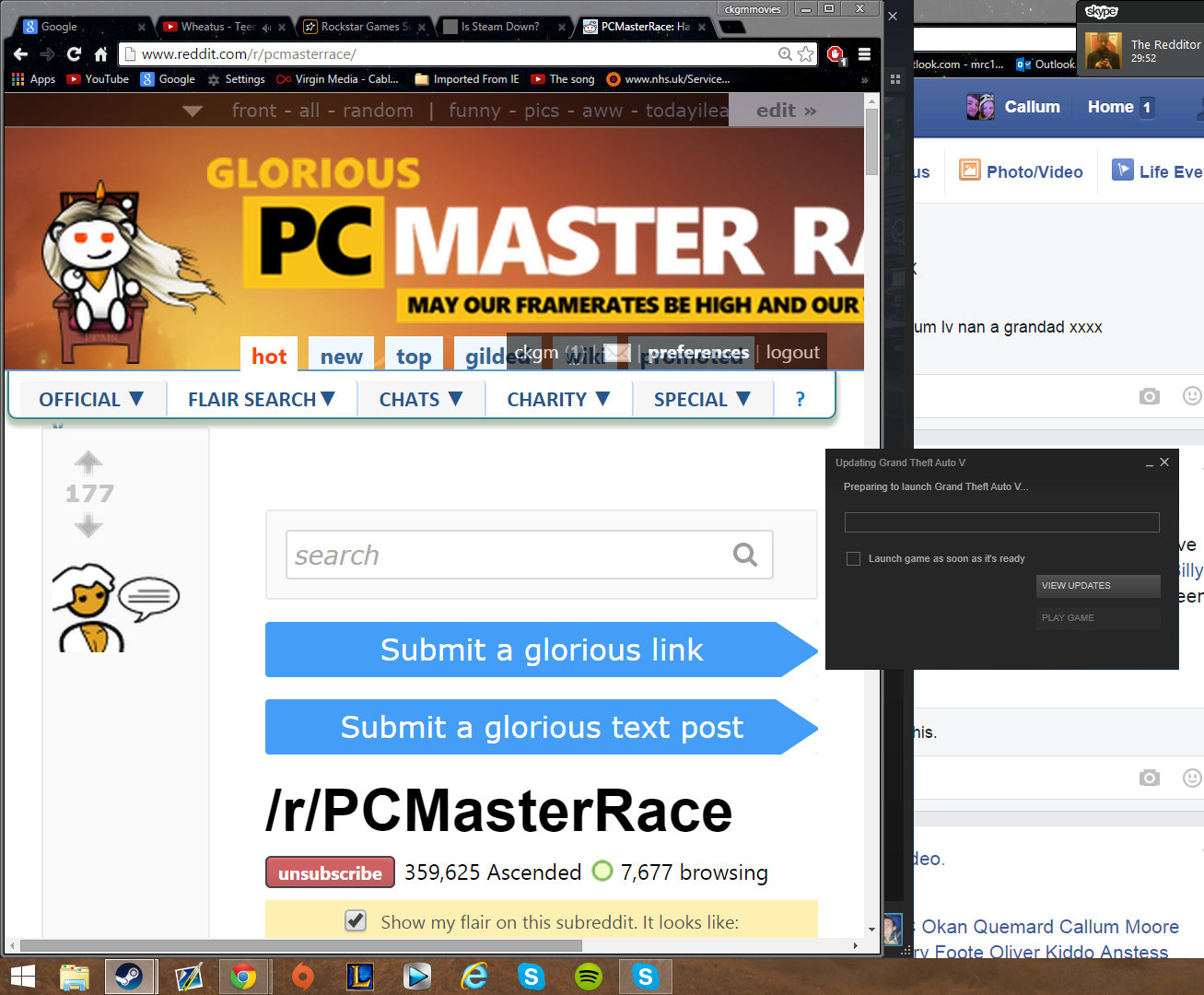The width and height of the screenshot is (1204, 995).
Task: Click the second camera icon on Facebook
Action: pos(1149,778)
